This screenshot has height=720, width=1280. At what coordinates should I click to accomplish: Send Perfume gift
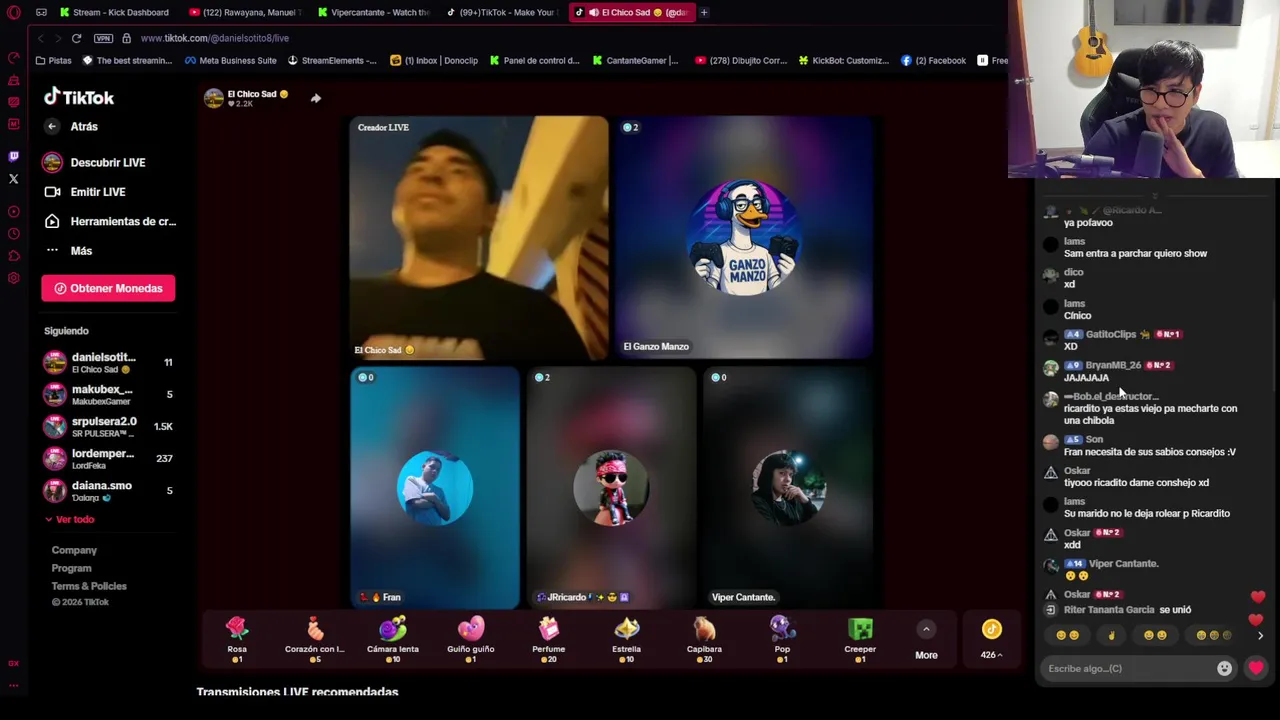549,639
